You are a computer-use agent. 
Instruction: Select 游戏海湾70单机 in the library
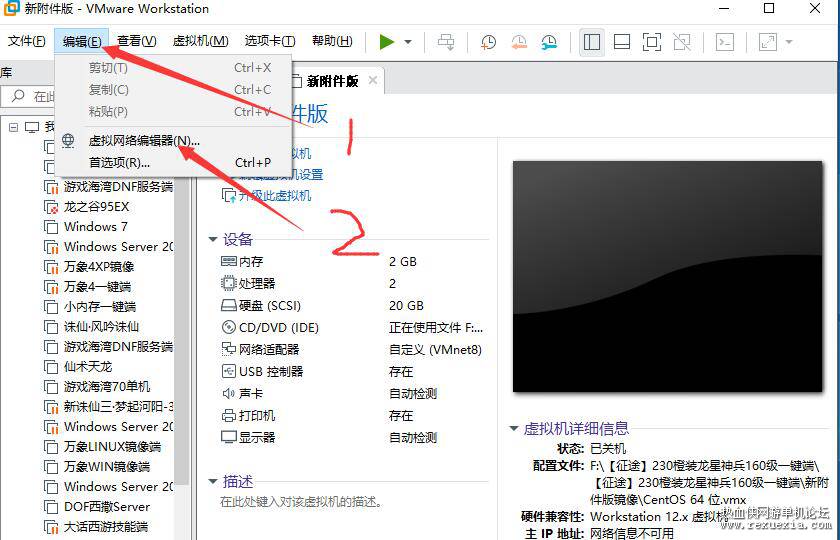107,387
